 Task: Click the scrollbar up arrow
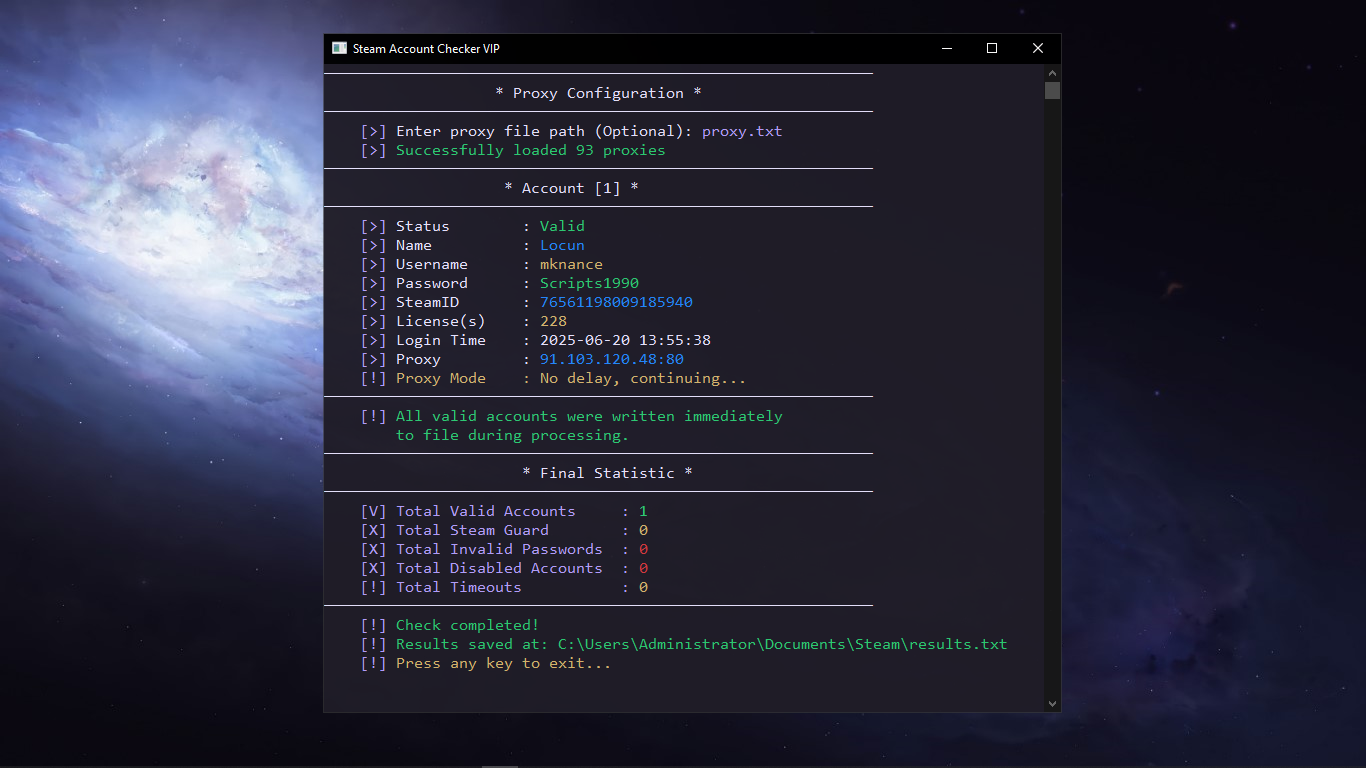[1052, 72]
